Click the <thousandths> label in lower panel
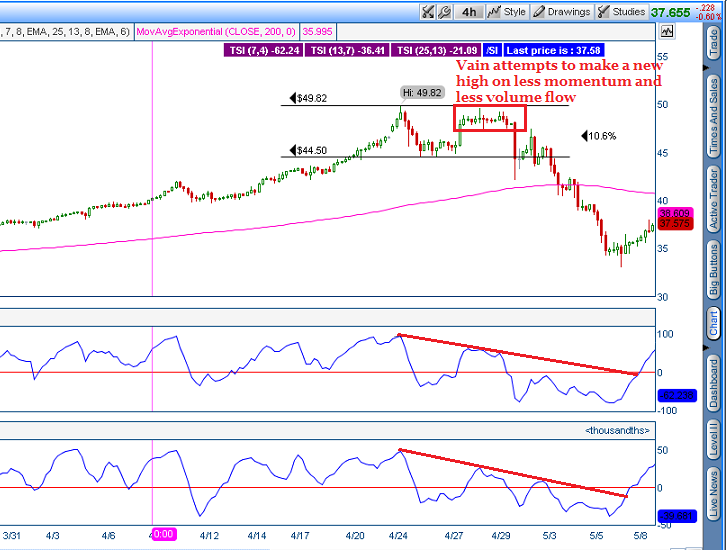This screenshot has height=551, width=727. click(x=617, y=430)
